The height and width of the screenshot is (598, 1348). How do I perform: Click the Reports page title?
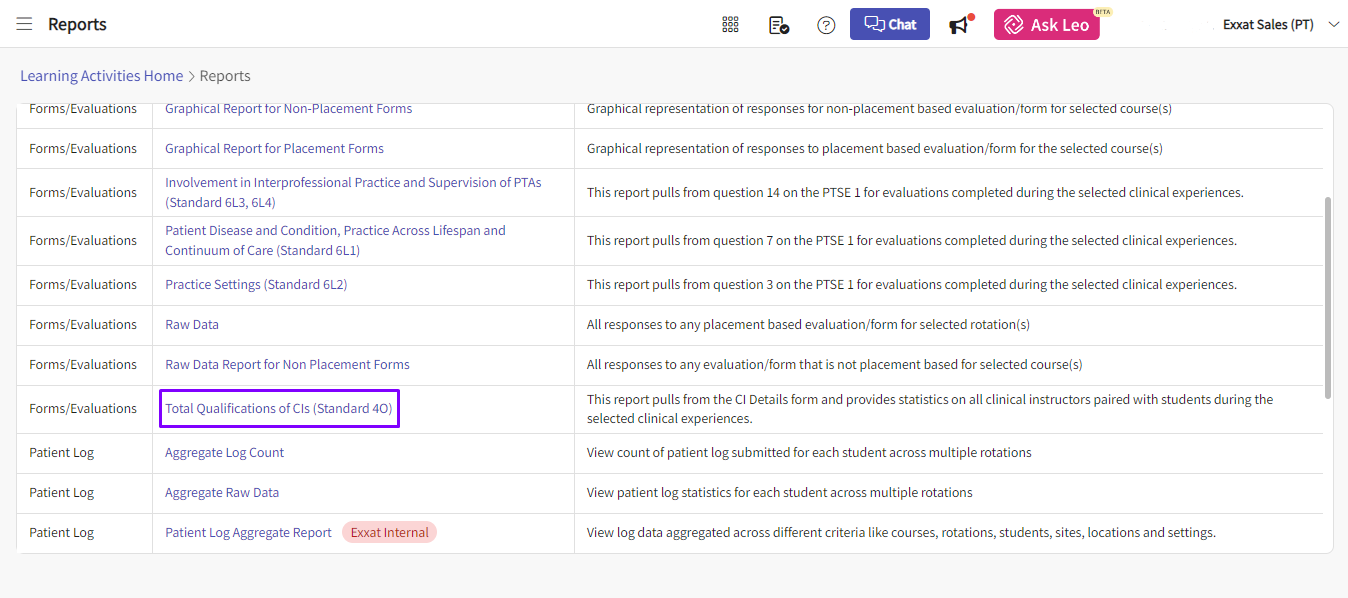(x=77, y=24)
